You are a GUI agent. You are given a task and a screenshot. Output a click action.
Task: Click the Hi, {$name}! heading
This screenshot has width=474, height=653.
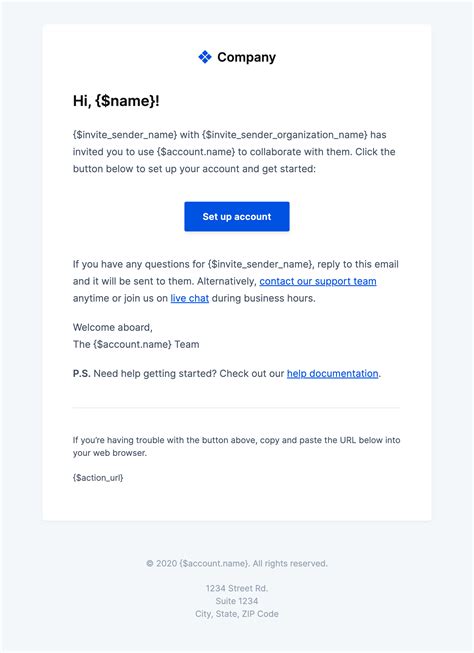116,101
